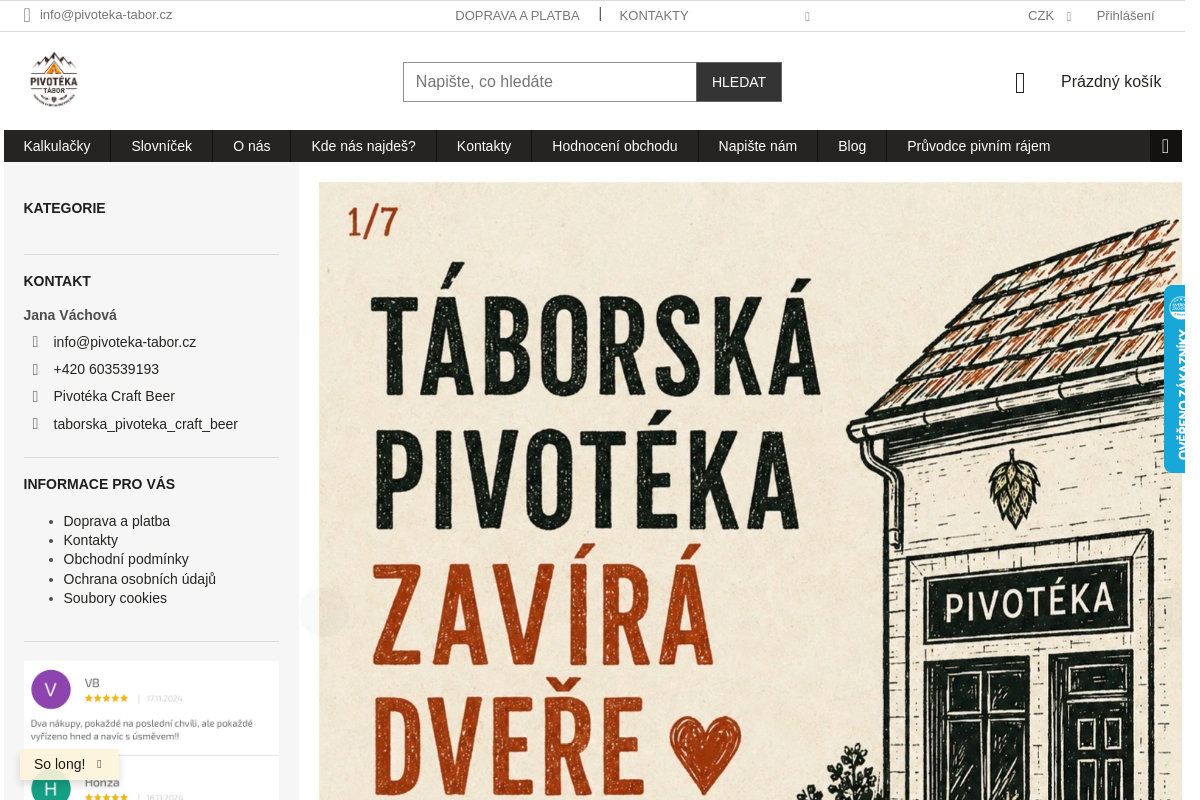This screenshot has width=1200, height=800.
Task: Open the Kde nás najdeš? menu item
Action: pyautogui.click(x=363, y=146)
